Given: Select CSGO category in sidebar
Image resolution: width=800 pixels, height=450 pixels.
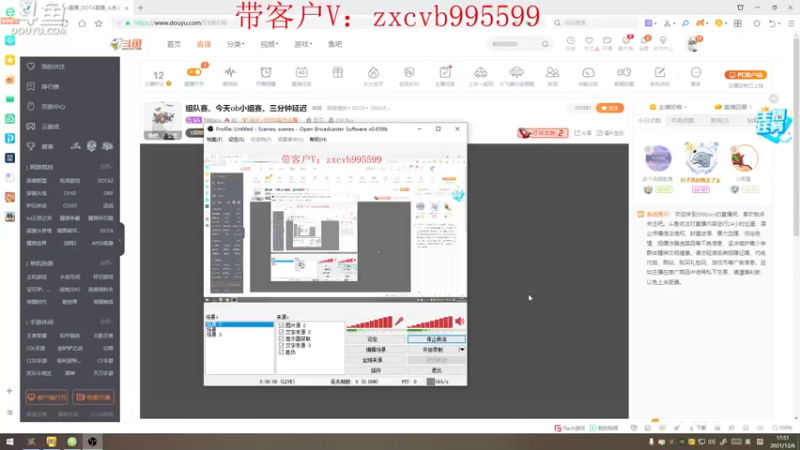Looking at the screenshot, I should pyautogui.click(x=70, y=206).
